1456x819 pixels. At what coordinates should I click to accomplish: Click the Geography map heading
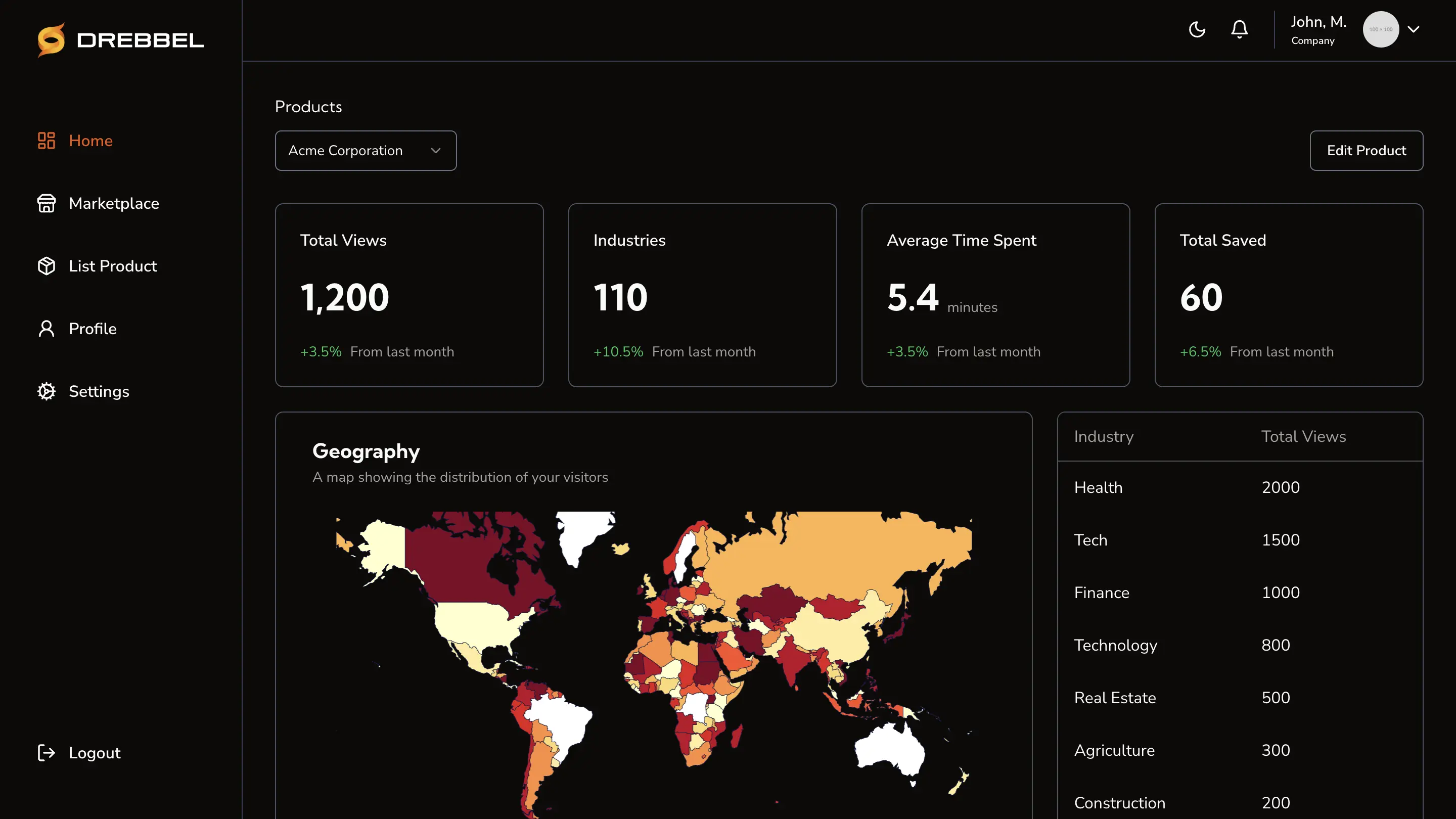tap(366, 451)
